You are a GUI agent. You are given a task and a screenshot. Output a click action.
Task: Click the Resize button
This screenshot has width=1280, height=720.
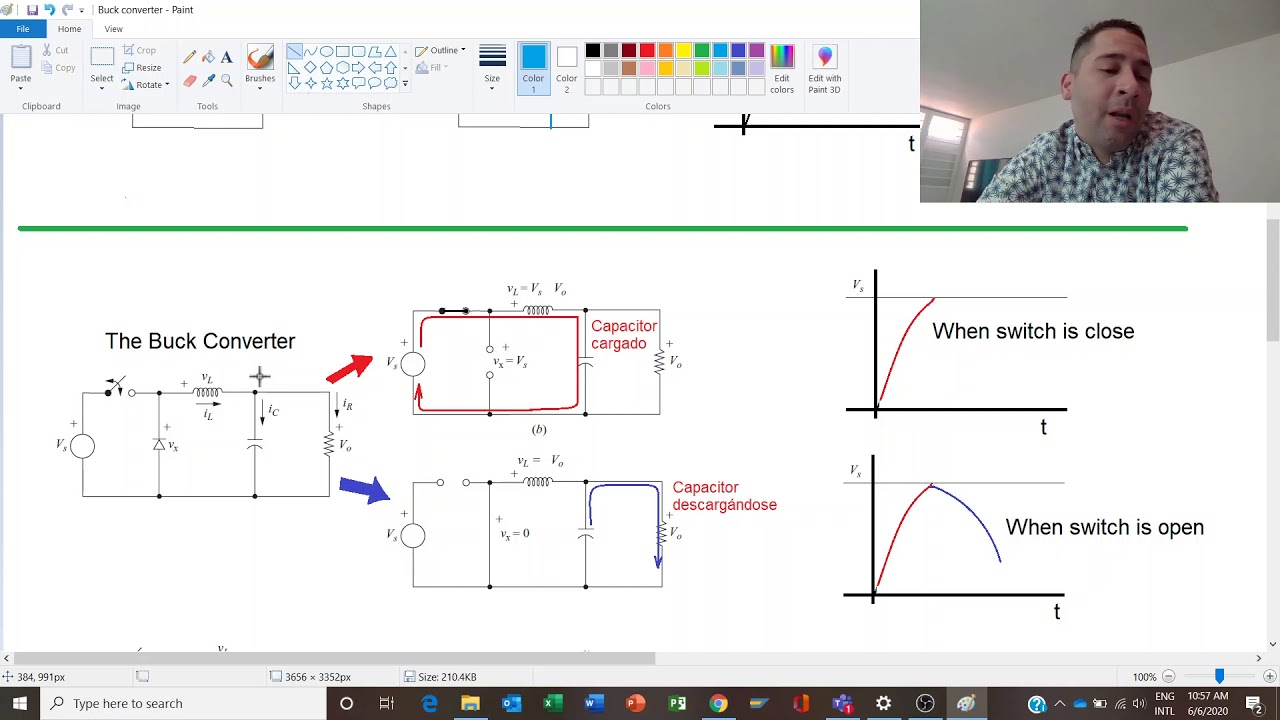pyautogui.click(x=141, y=68)
